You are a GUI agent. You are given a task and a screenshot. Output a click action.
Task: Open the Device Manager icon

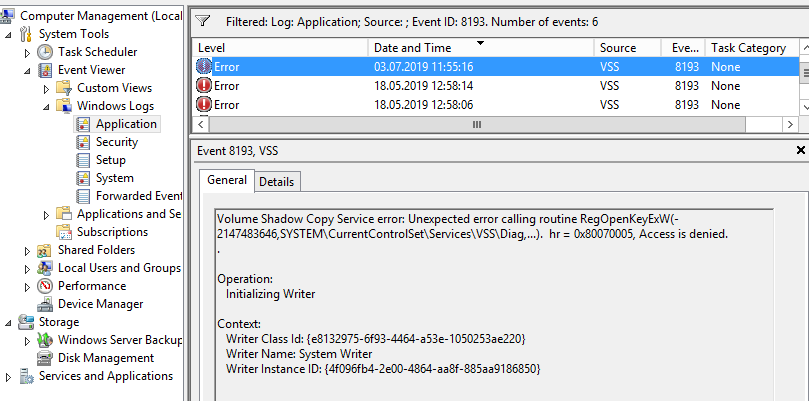click(45, 304)
